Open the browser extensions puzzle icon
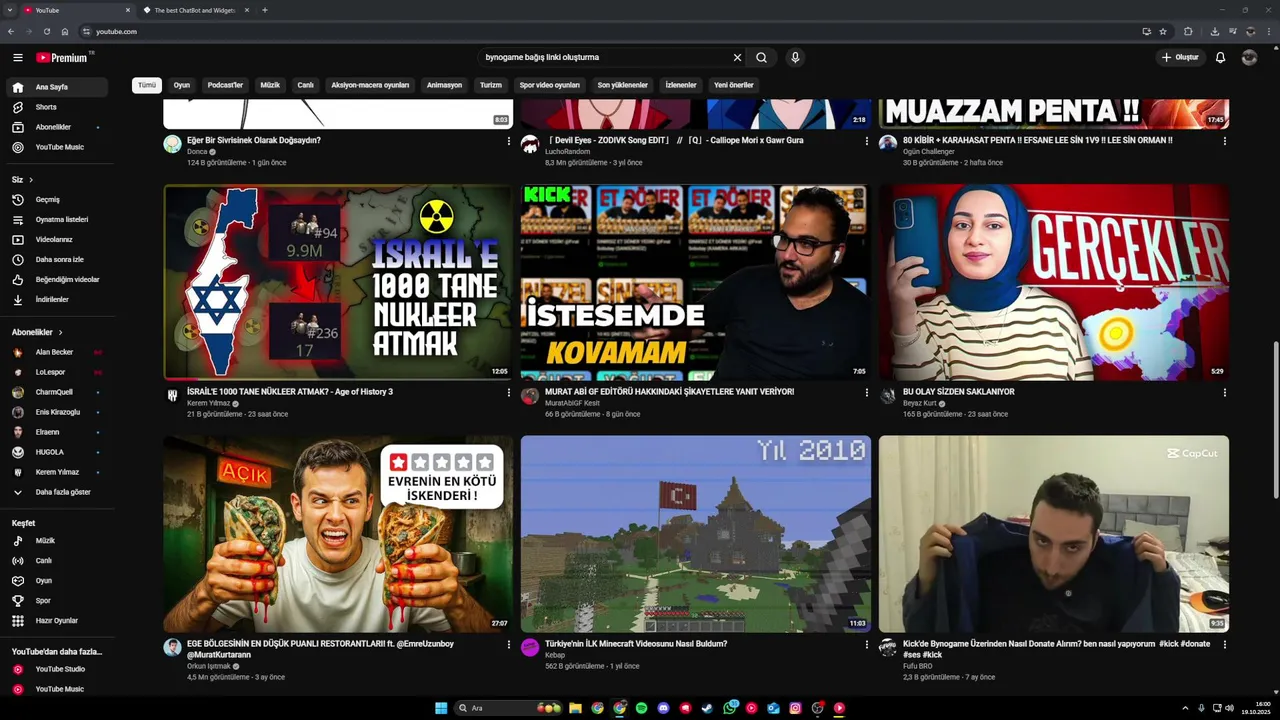 (1188, 31)
